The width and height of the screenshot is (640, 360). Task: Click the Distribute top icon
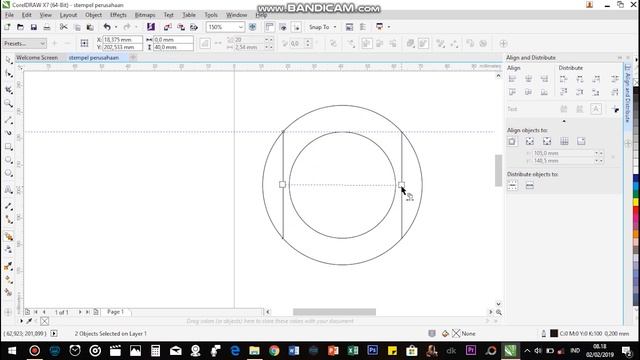pos(564,92)
